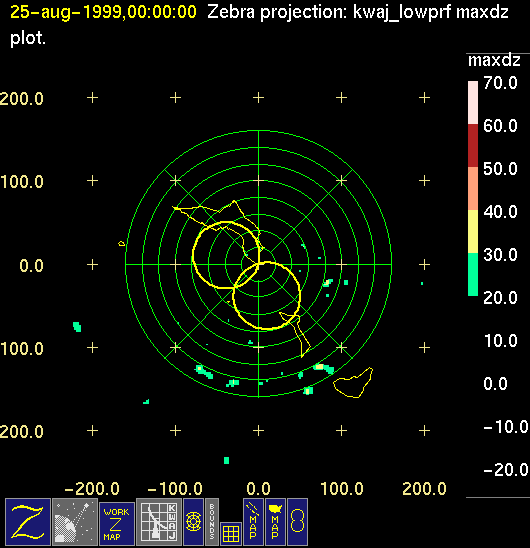Click the US outline MAP icon
530x548 pixels.
point(275,522)
